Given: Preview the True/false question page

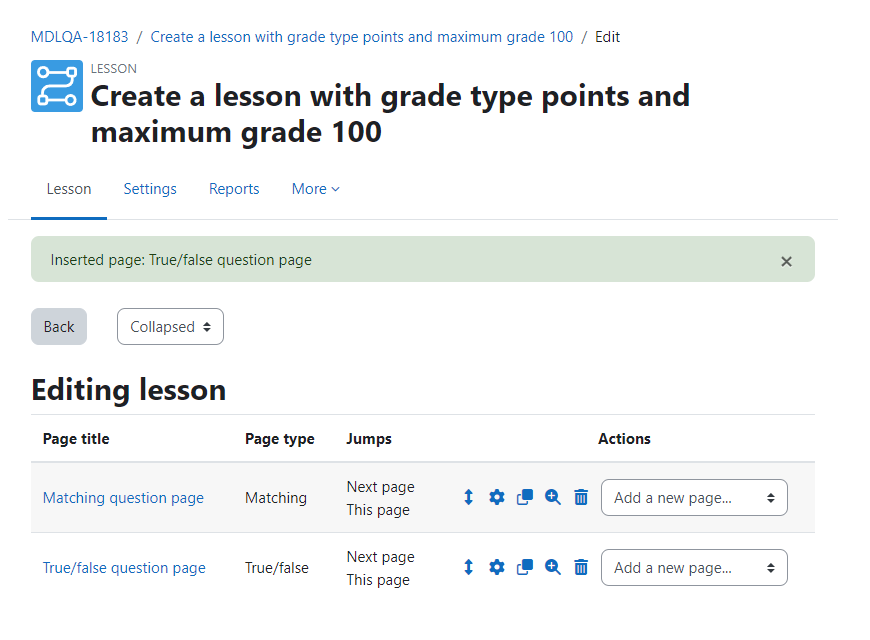Looking at the screenshot, I should click(x=553, y=567).
